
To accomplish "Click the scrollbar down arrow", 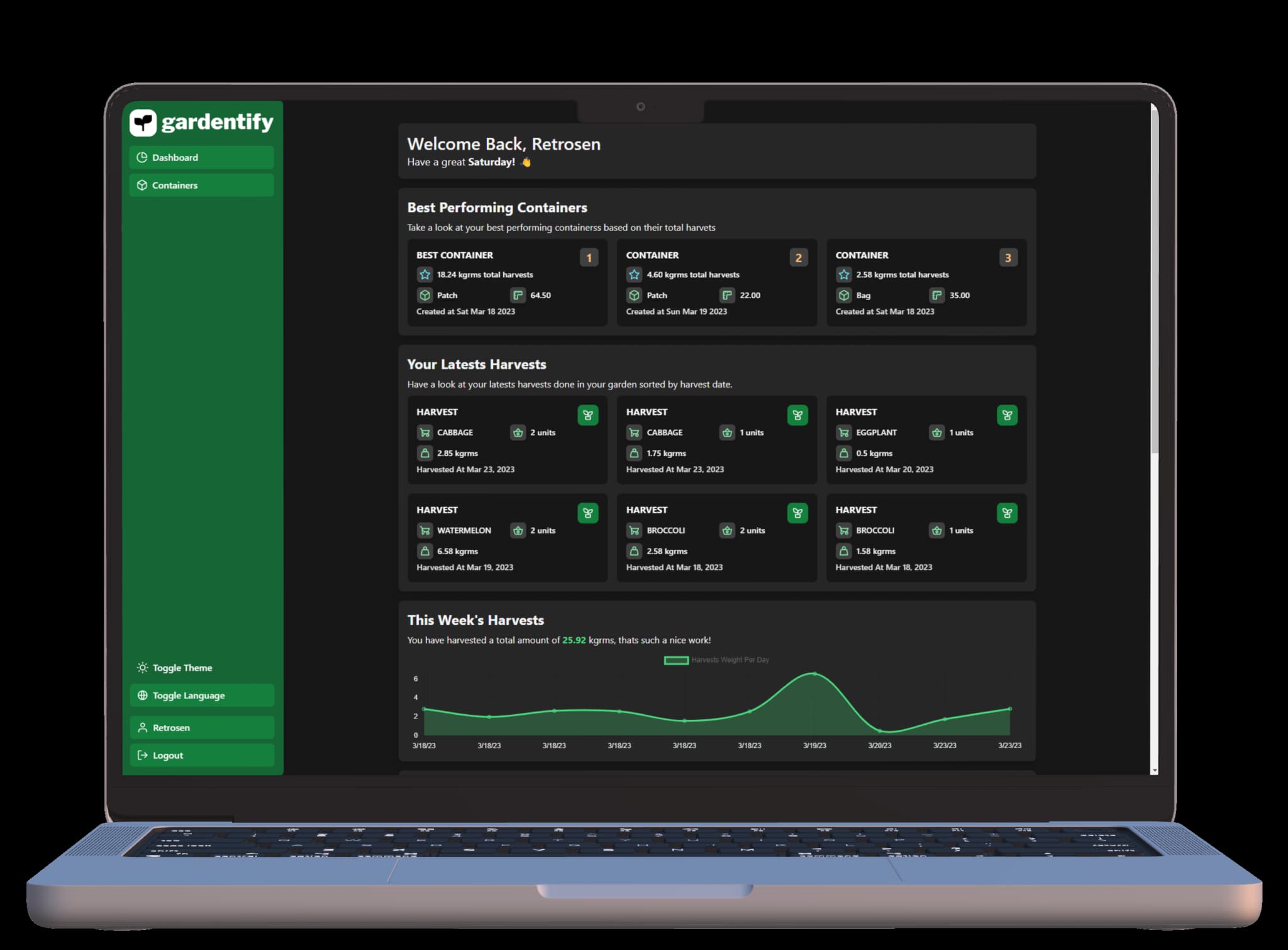I will pyautogui.click(x=1154, y=771).
